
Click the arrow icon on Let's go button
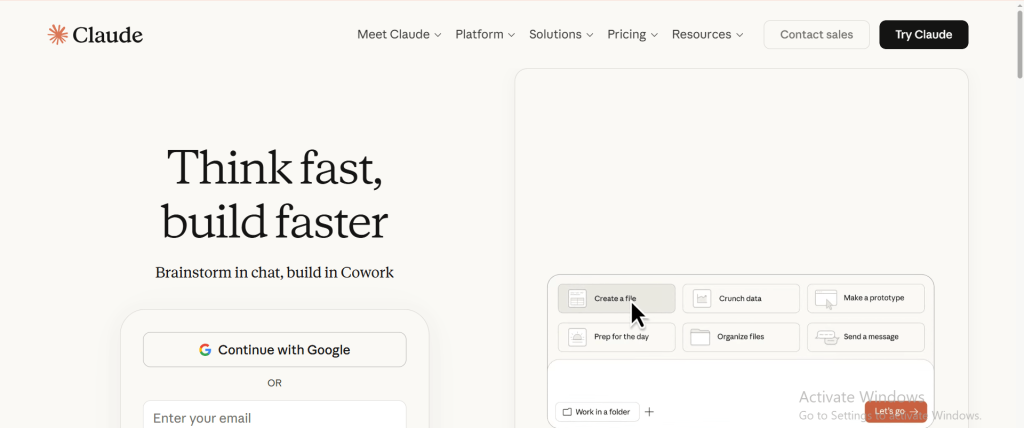(x=914, y=412)
